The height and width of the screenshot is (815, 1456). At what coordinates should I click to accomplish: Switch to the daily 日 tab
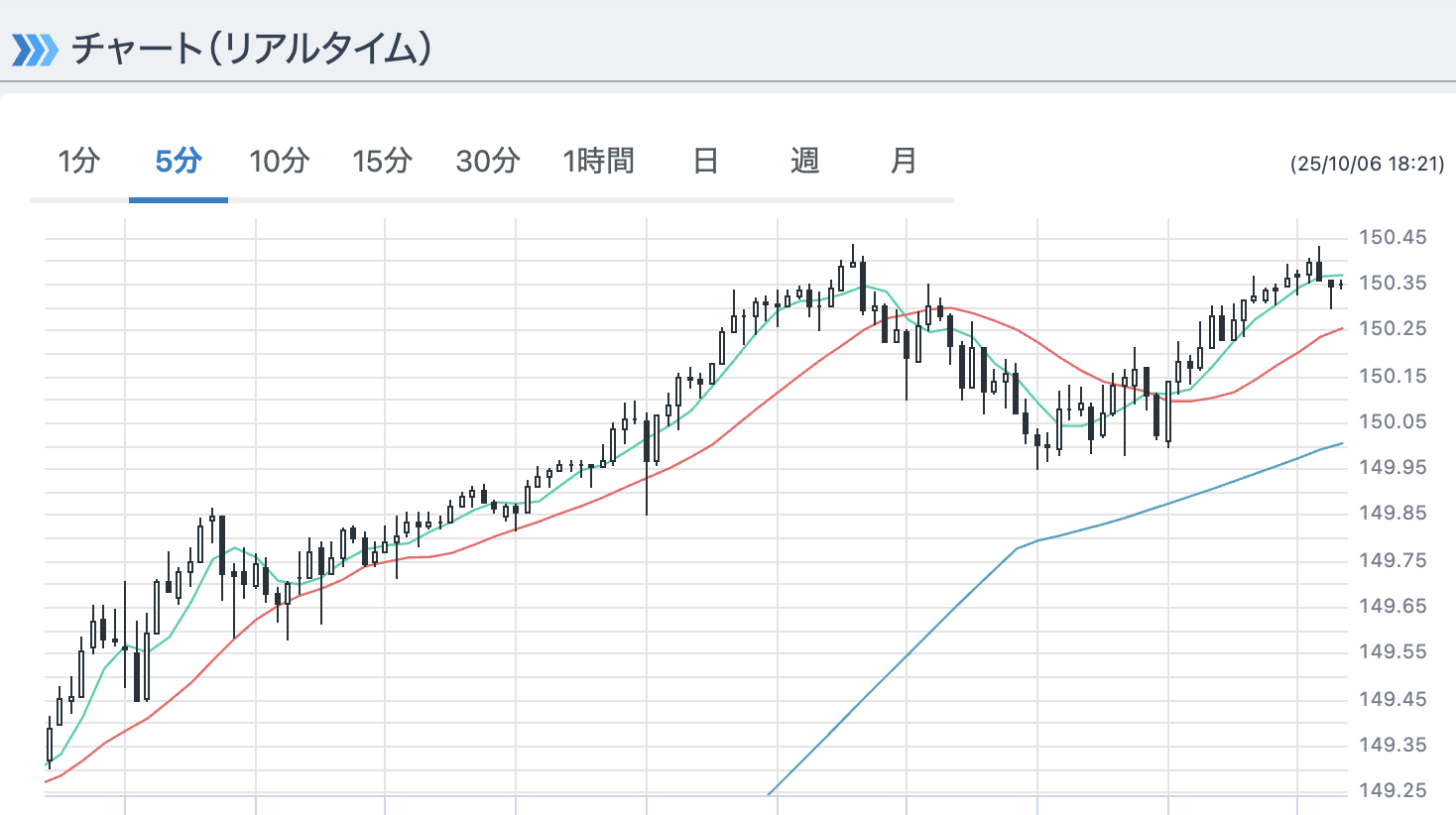705,161
